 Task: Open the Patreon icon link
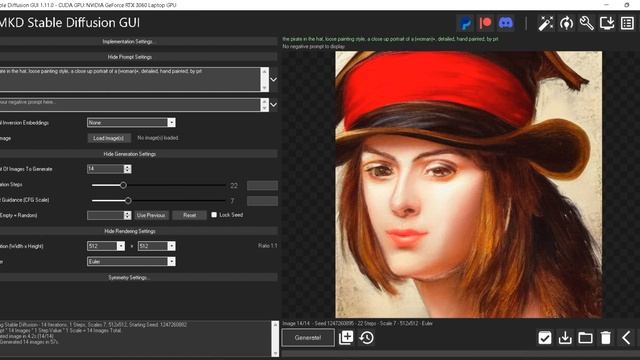click(x=485, y=23)
